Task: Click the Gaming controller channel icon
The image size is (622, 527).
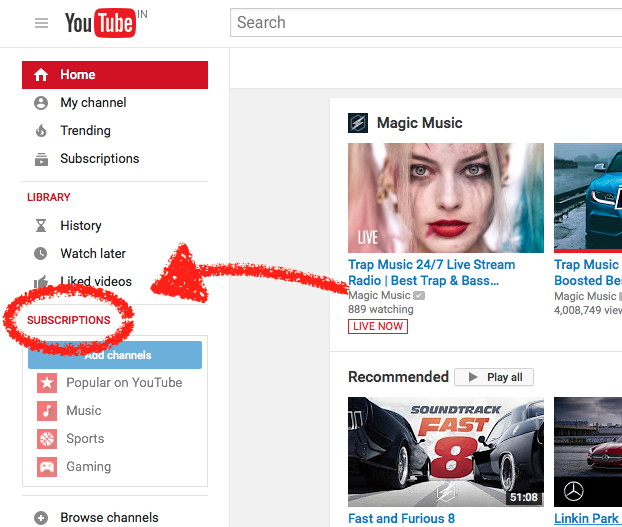Action: pos(47,467)
